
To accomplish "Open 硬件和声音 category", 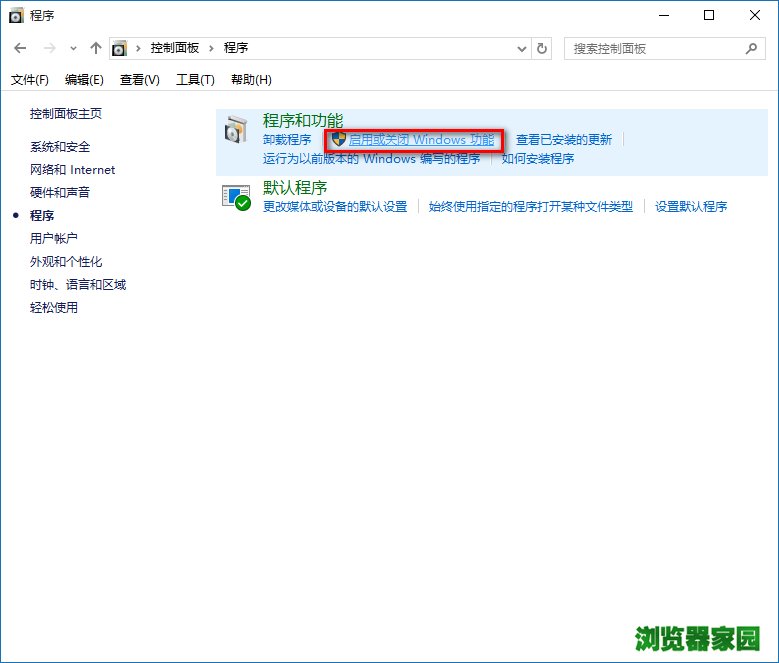I will pos(60,192).
